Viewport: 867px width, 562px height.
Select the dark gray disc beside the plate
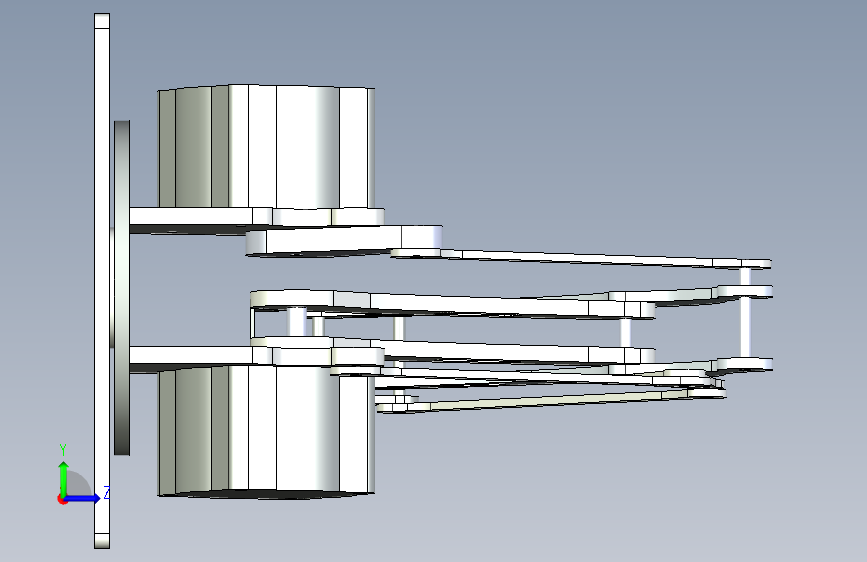tap(122, 288)
